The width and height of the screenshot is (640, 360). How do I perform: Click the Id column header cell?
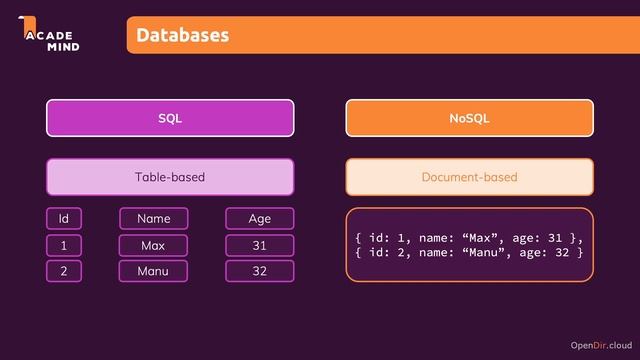pos(64,219)
